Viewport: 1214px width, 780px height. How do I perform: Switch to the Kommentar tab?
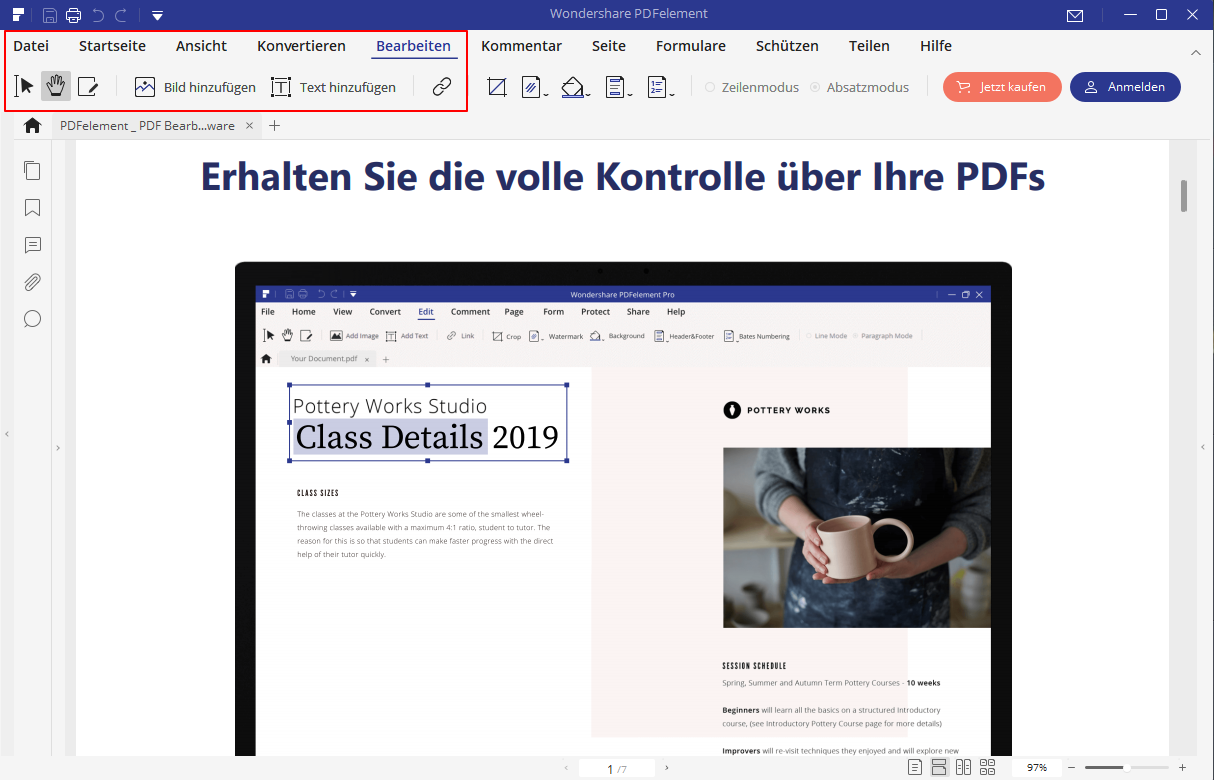[x=521, y=46]
